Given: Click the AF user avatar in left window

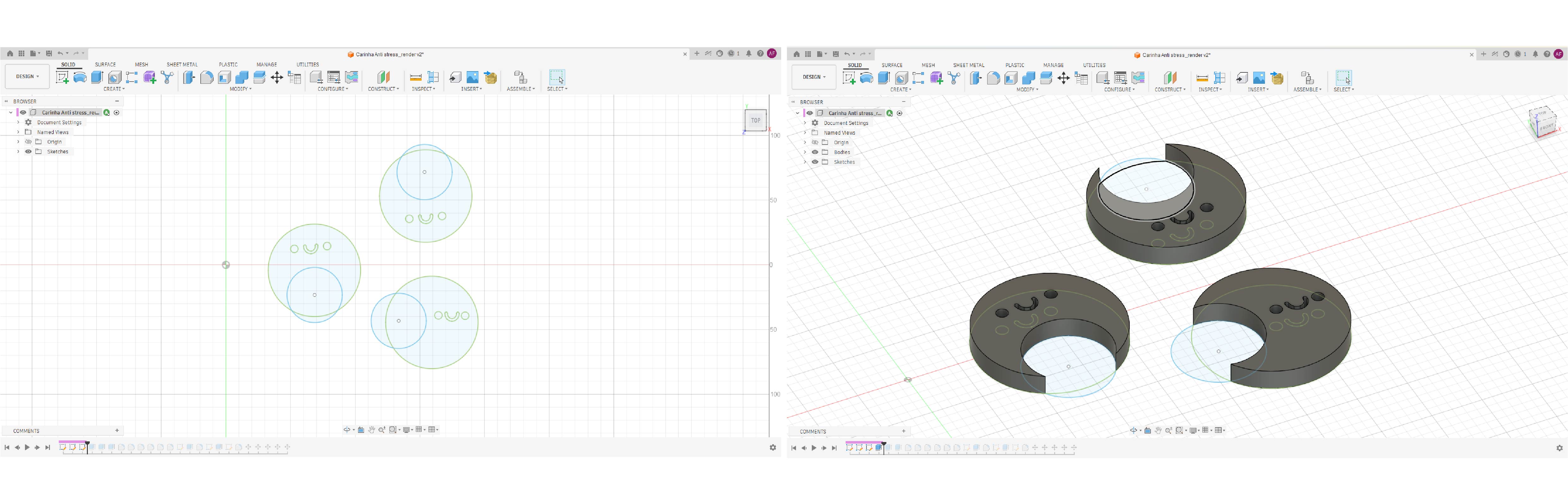Looking at the screenshot, I should pyautogui.click(x=772, y=53).
